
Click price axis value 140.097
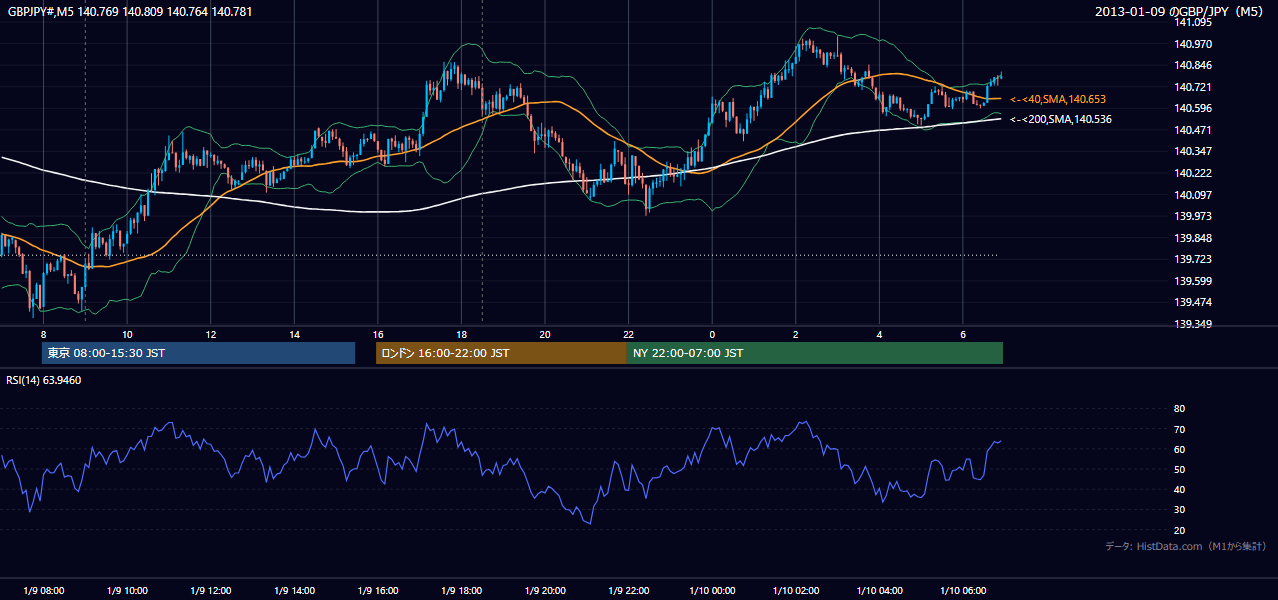click(x=1194, y=194)
